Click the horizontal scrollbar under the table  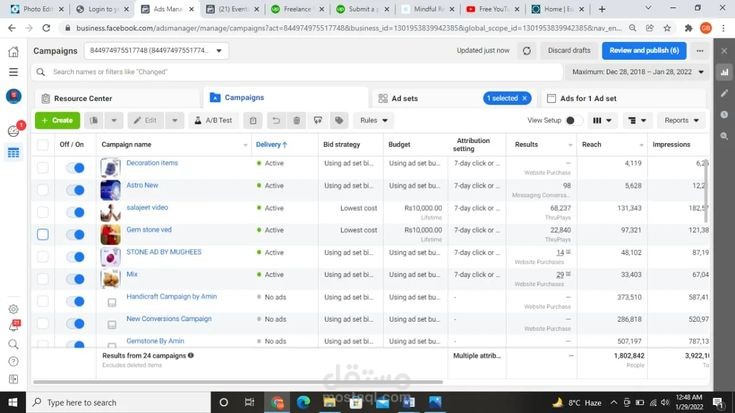coord(238,382)
